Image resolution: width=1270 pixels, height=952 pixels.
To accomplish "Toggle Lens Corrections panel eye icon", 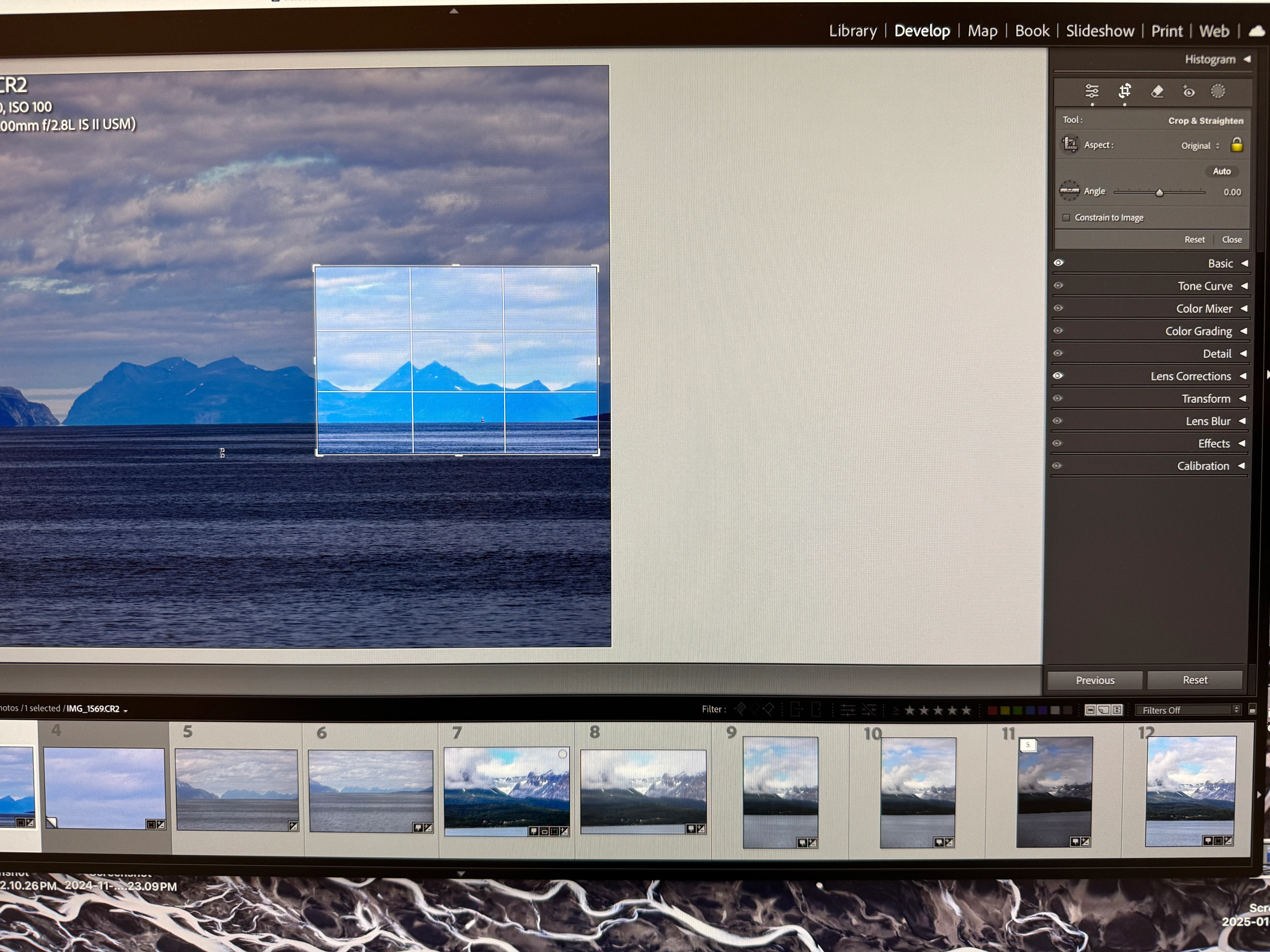I will click(1058, 376).
